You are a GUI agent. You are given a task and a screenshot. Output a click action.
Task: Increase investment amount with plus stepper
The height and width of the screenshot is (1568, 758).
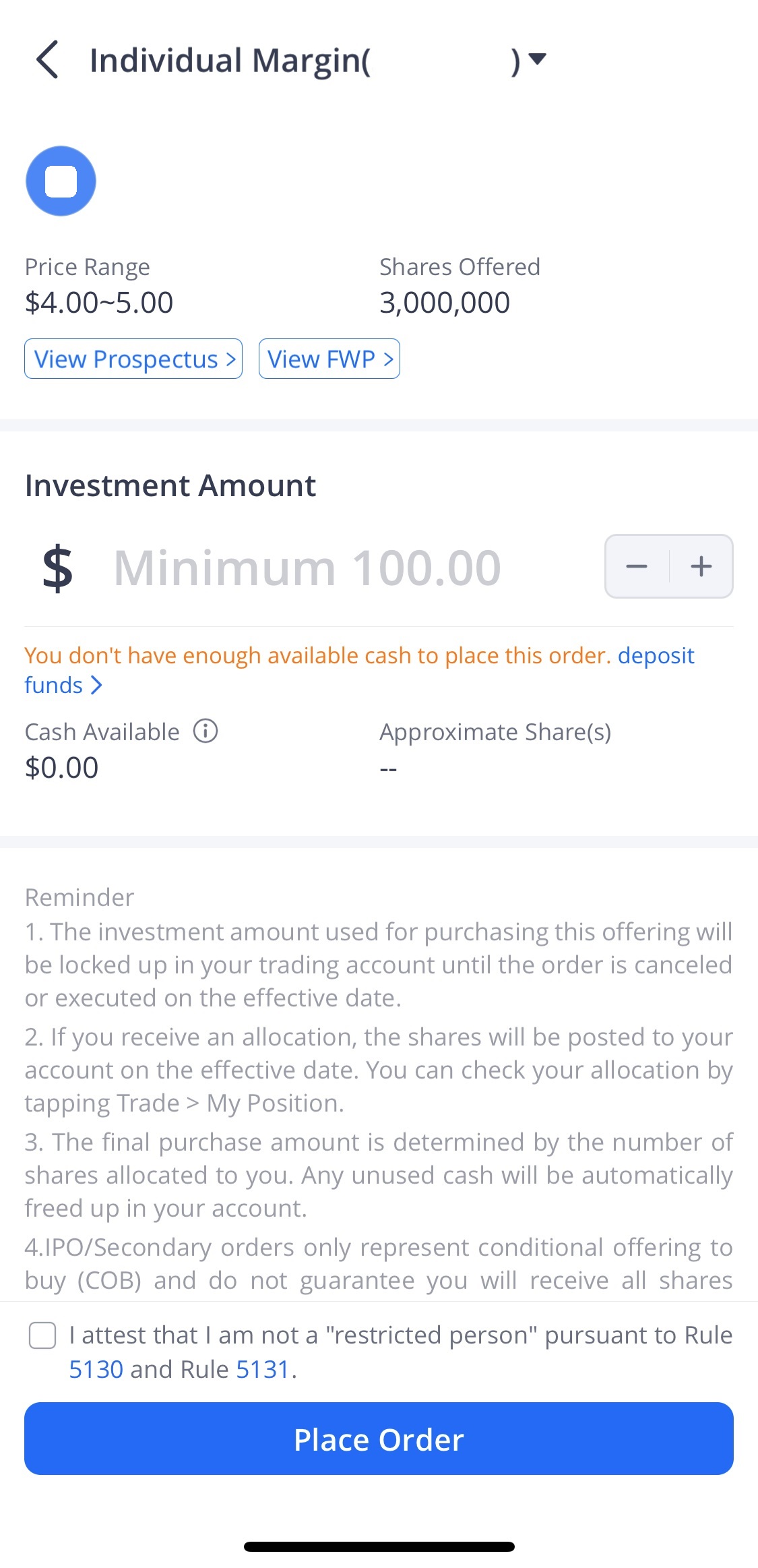(x=700, y=566)
